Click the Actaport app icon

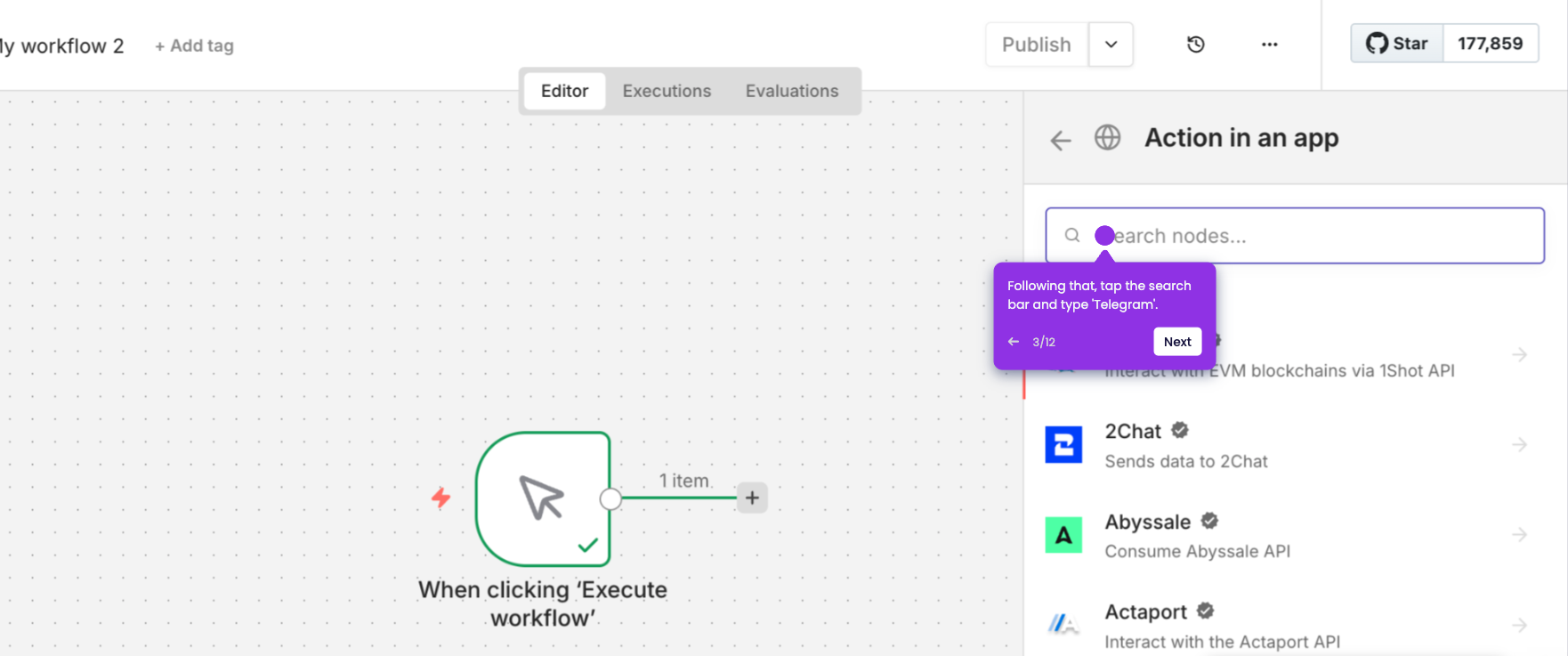(x=1063, y=625)
